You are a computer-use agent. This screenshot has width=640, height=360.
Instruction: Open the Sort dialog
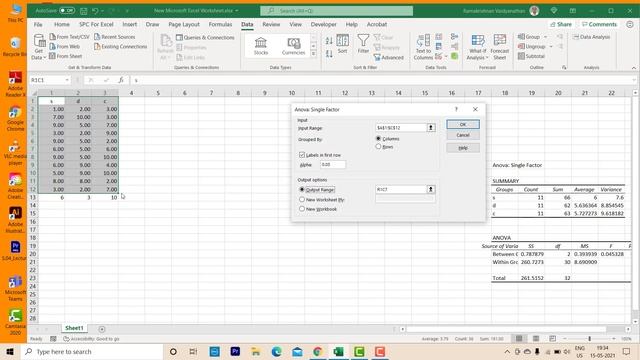point(342,44)
